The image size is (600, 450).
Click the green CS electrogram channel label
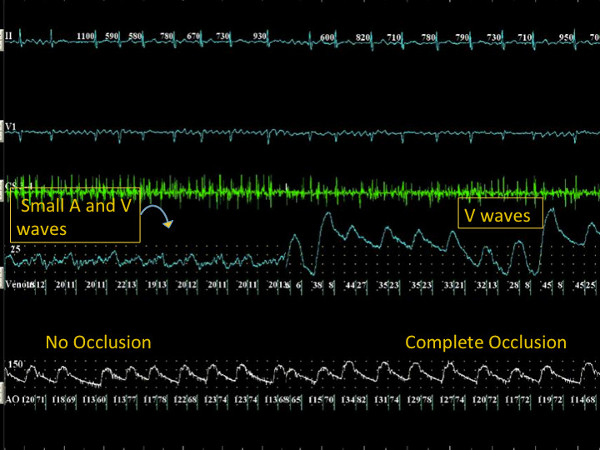tap(19, 186)
